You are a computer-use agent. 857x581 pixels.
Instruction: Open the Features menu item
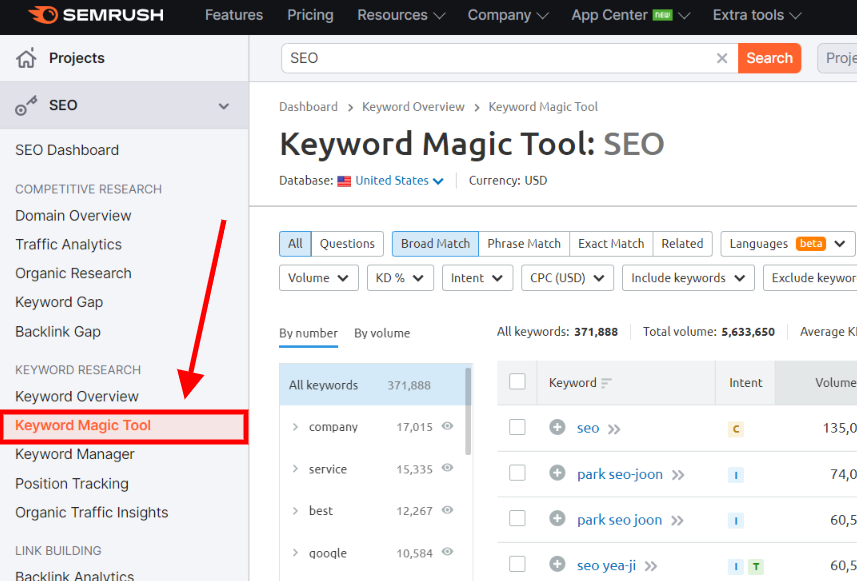click(x=234, y=15)
